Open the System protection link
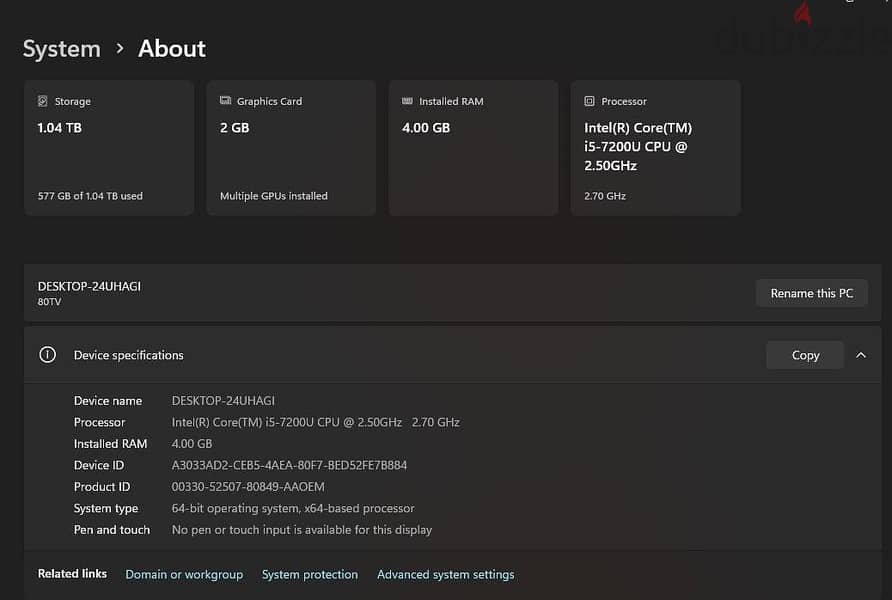The image size is (892, 600). [x=310, y=574]
